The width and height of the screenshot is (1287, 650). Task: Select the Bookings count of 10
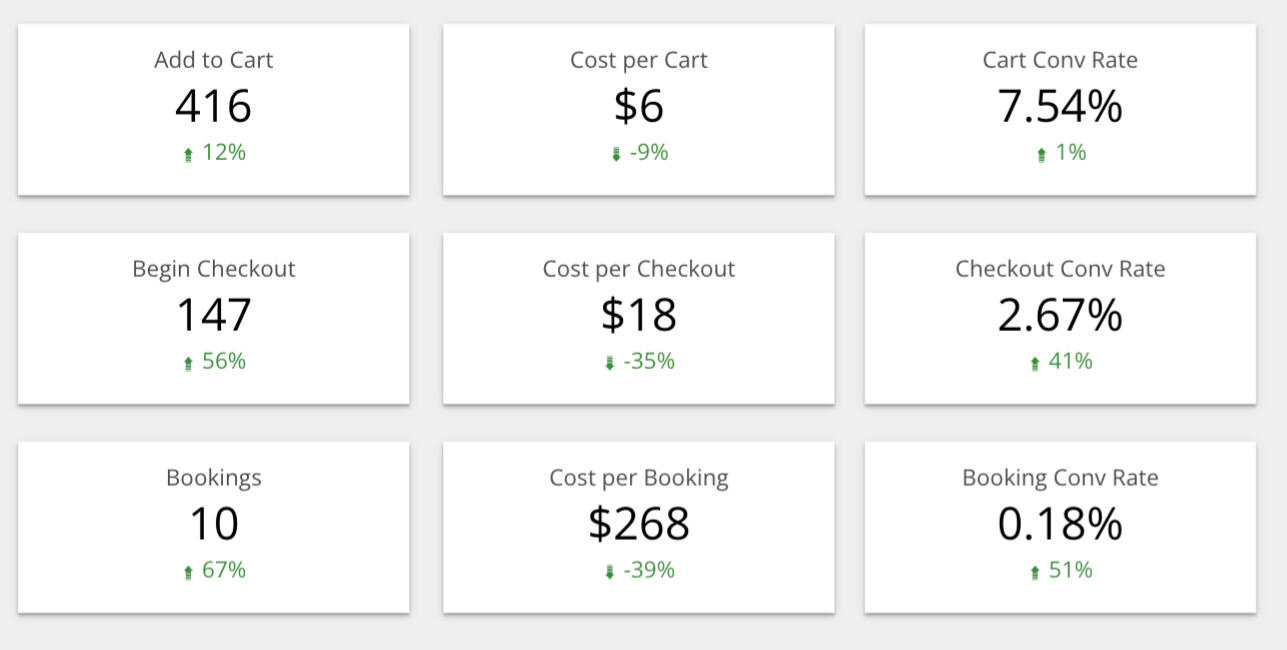[213, 524]
